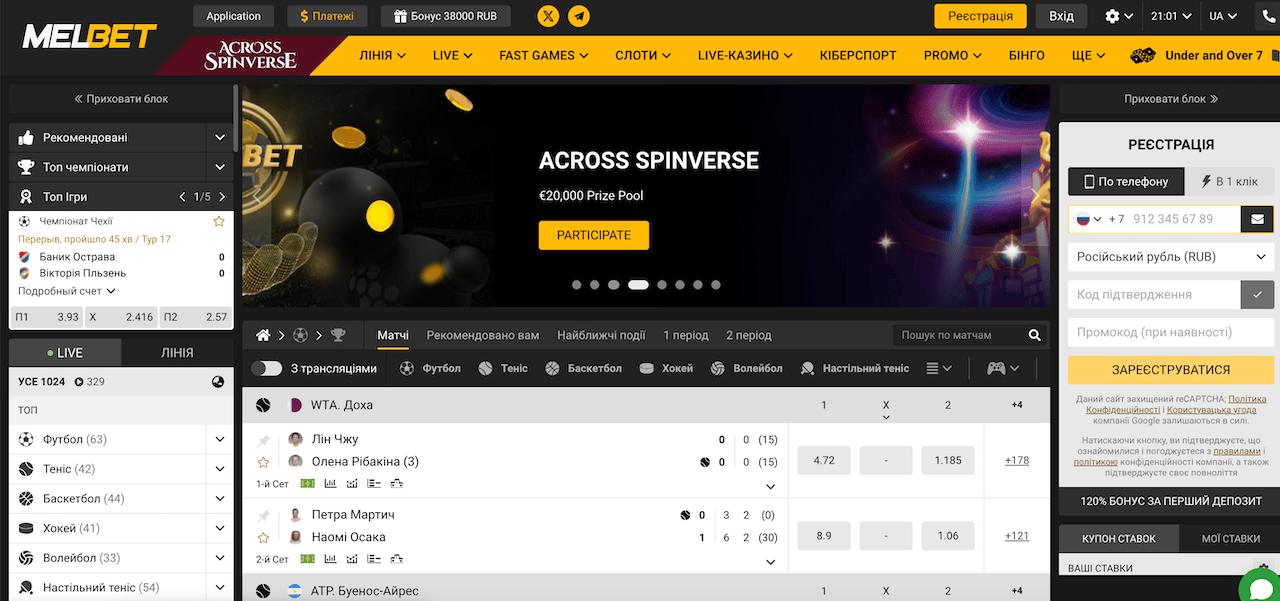Open the СЛОТИ menu

(x=644, y=56)
